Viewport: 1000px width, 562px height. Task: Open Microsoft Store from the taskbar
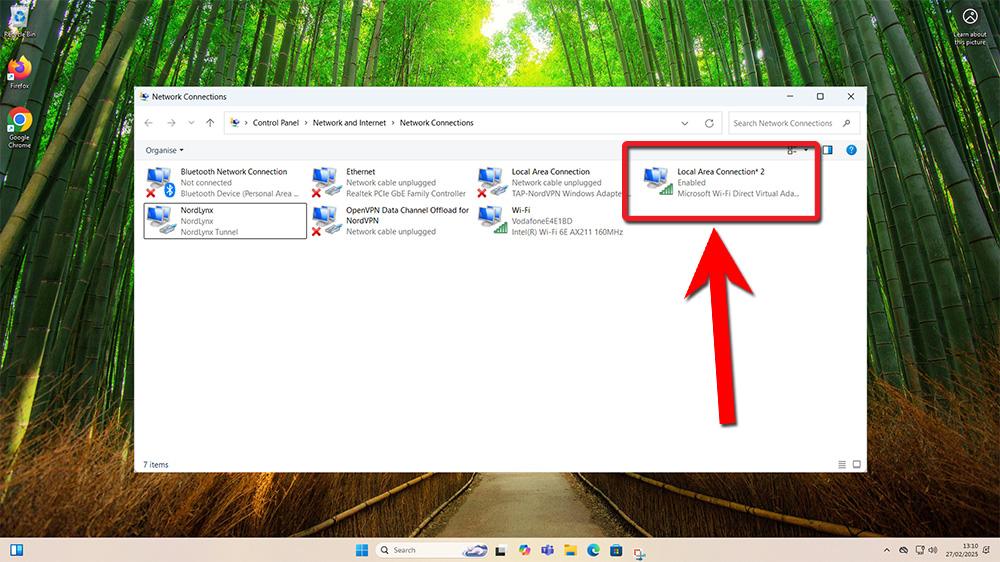[616, 550]
